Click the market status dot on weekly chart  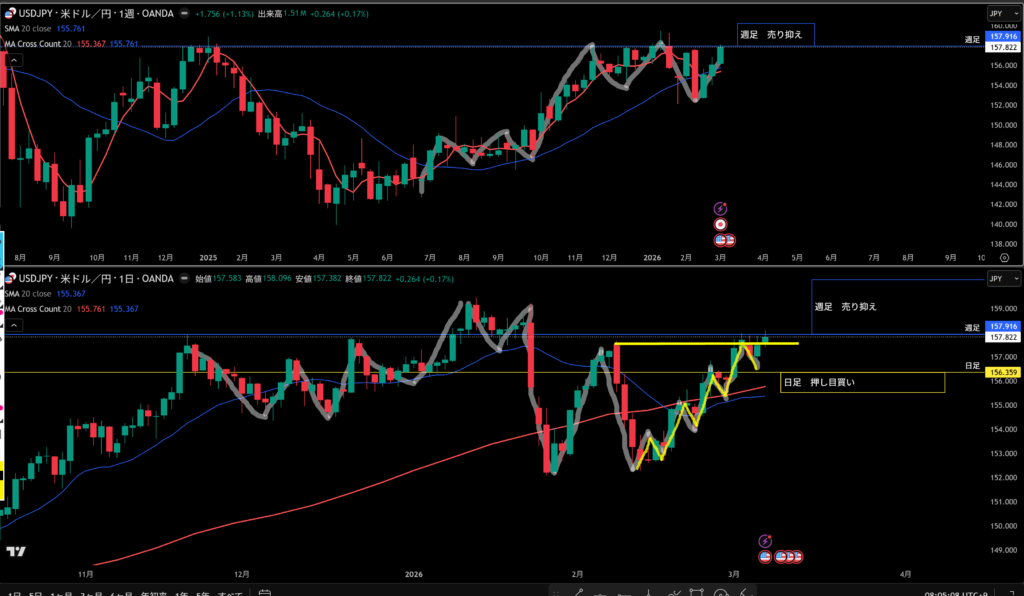(x=184, y=15)
